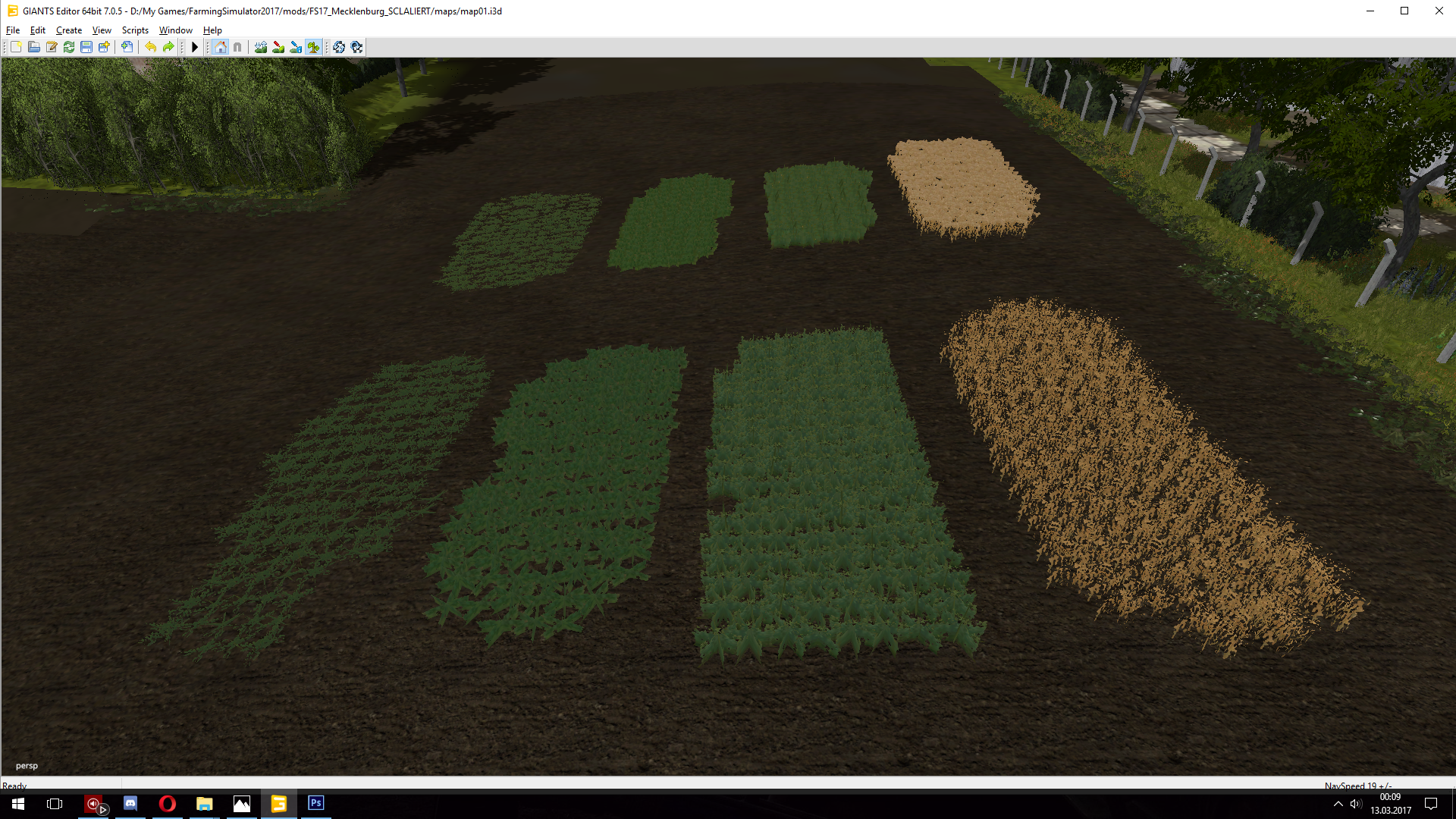Select the Terrain Detail Texture Paint icon

[x=278, y=47]
